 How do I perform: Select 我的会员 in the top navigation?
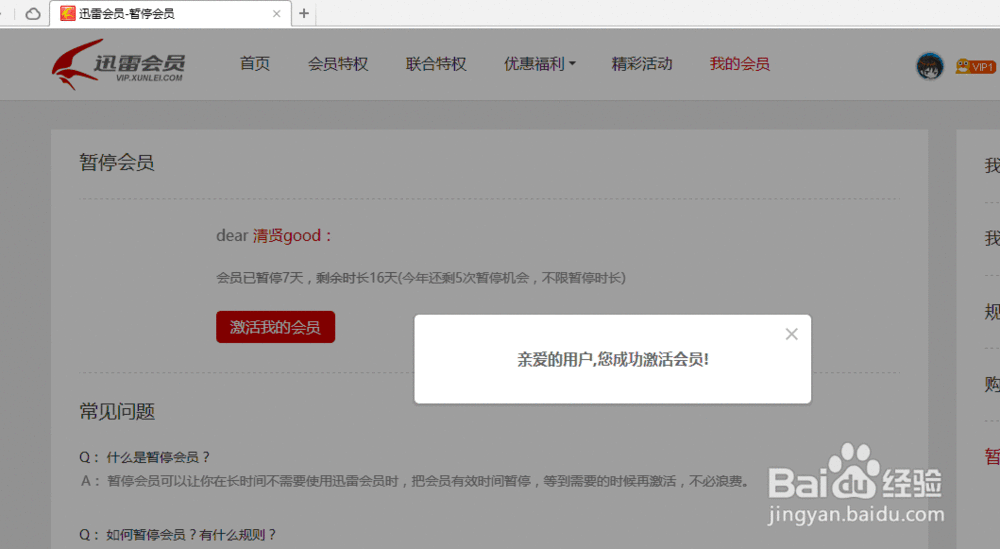pos(740,64)
